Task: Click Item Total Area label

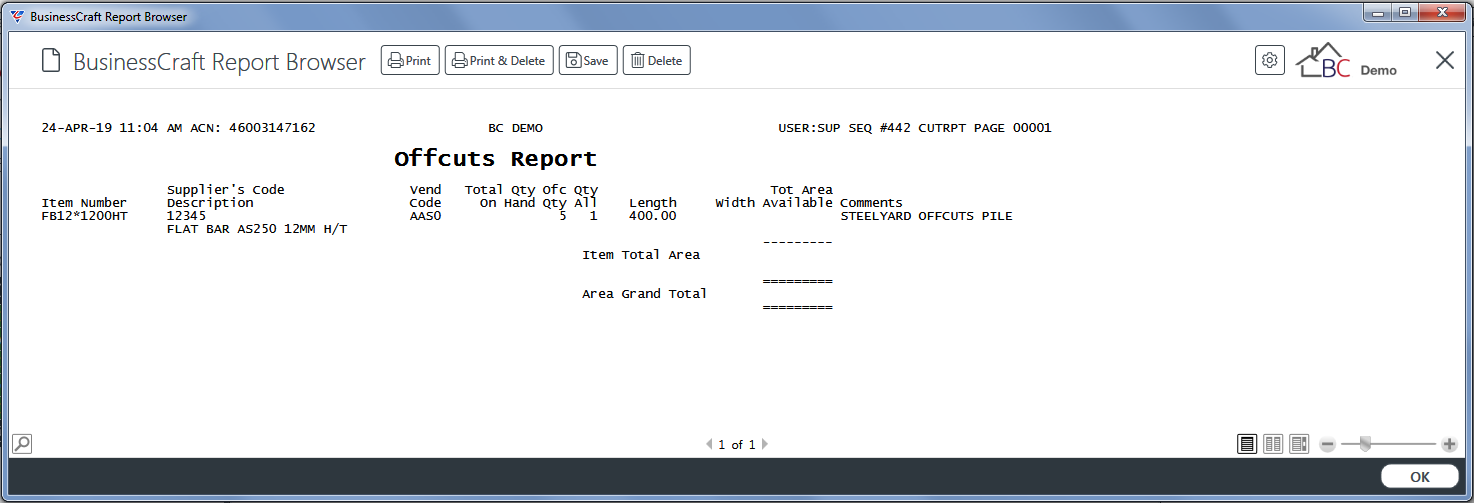Action: tap(641, 255)
